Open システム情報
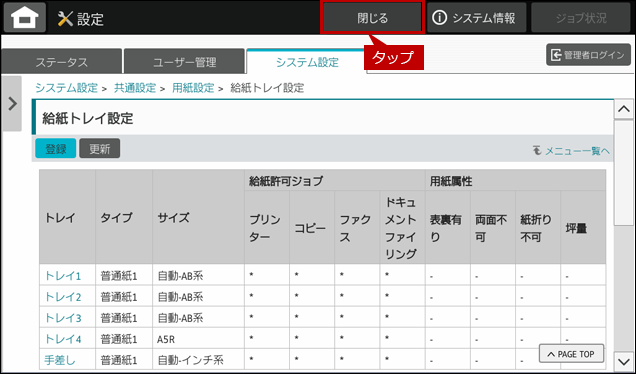Viewport: 636px width, 374px height. pos(476,18)
